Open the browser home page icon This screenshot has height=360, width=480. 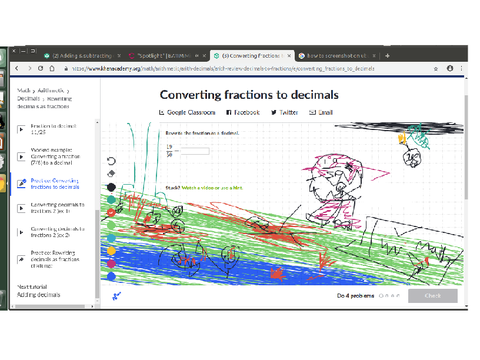(52, 68)
